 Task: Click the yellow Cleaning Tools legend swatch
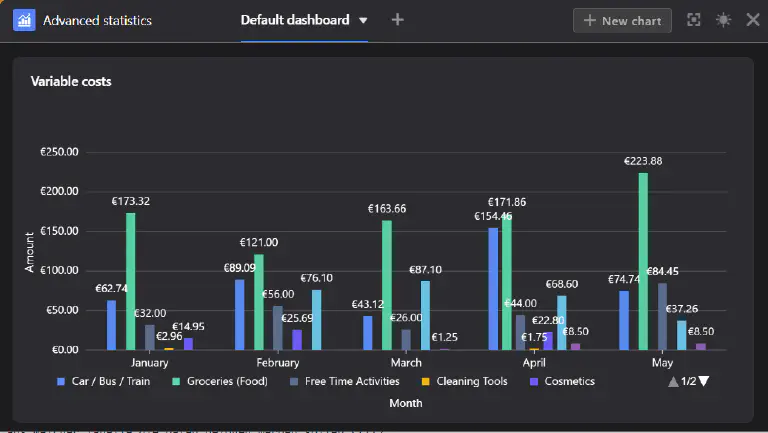(426, 381)
